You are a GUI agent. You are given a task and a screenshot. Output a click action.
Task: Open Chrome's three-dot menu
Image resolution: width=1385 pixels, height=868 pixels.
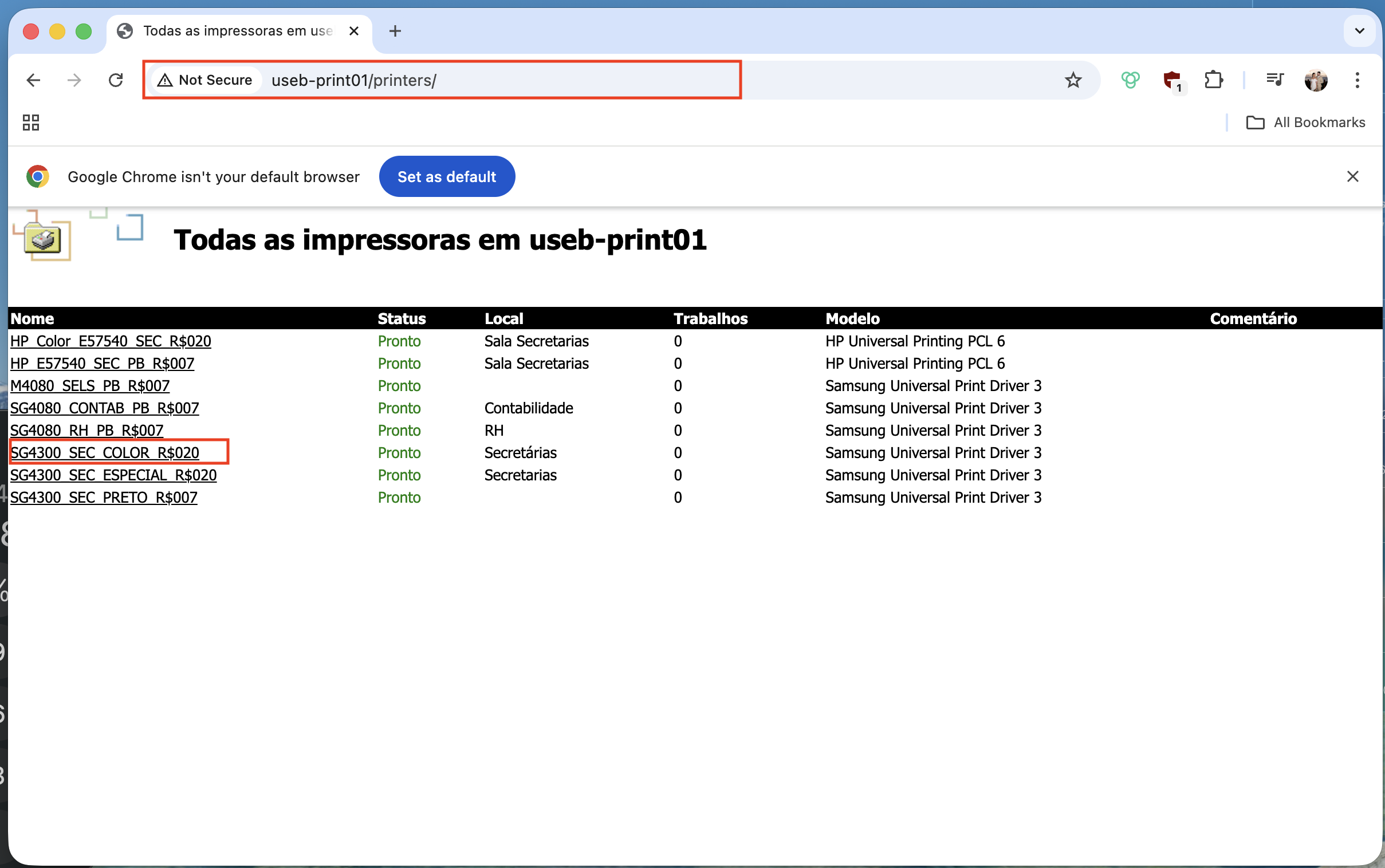tap(1357, 80)
